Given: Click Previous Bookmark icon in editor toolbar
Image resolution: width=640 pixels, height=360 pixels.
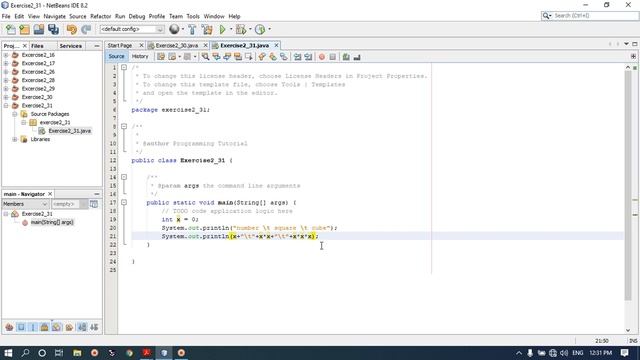Looking at the screenshot, I should click(x=262, y=57).
